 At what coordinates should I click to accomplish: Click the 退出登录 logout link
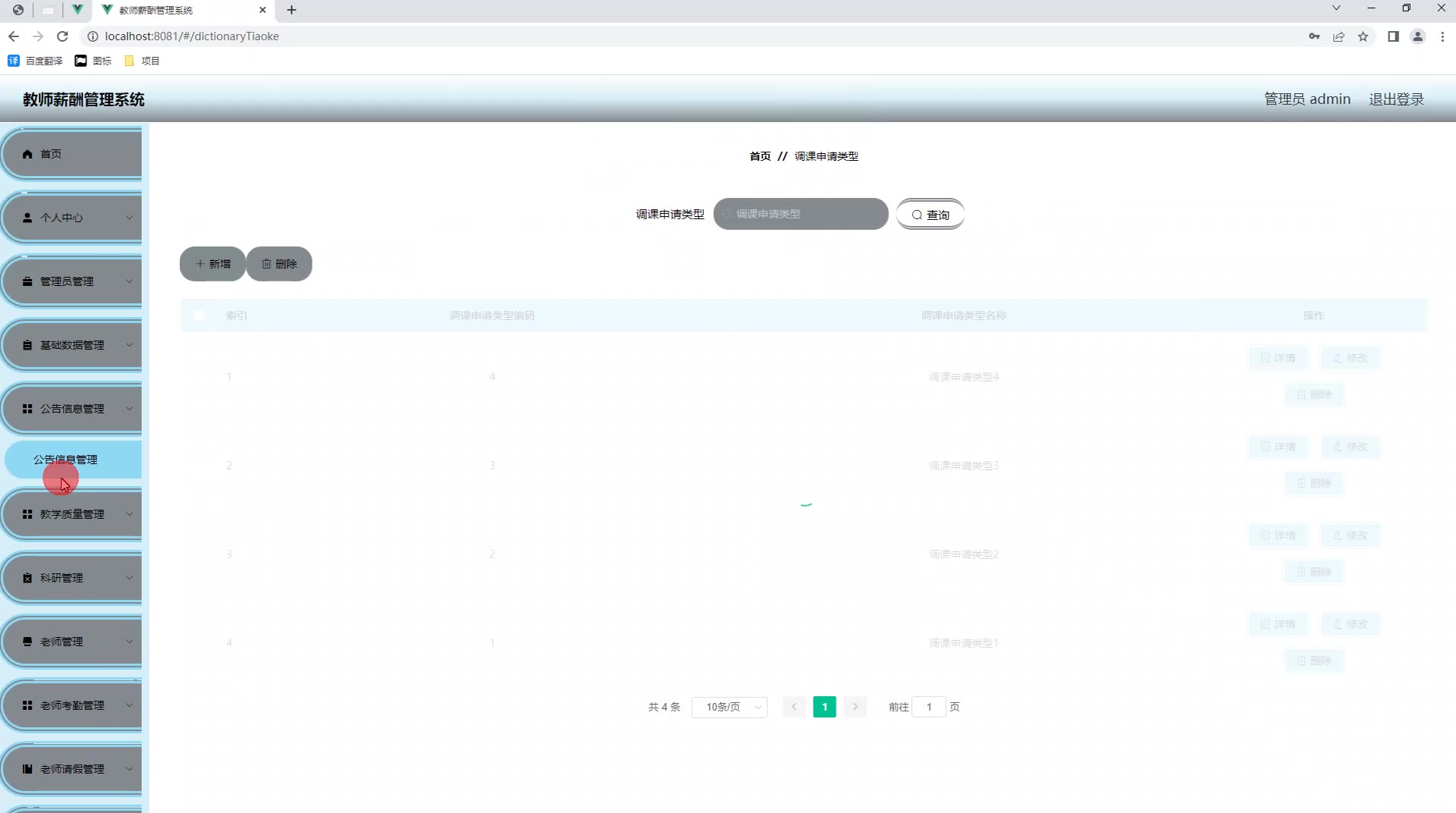tap(1396, 99)
